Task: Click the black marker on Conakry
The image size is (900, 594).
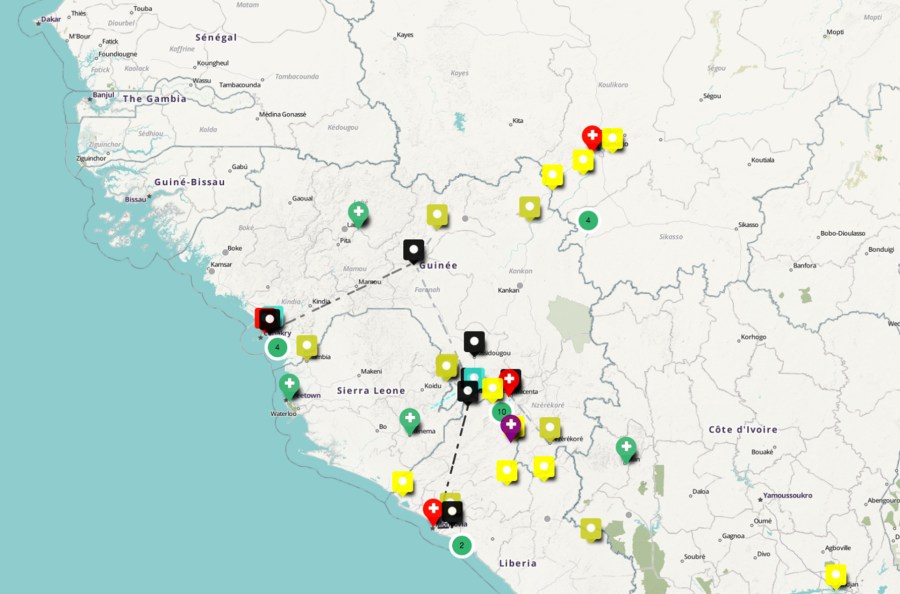Action: [268, 319]
